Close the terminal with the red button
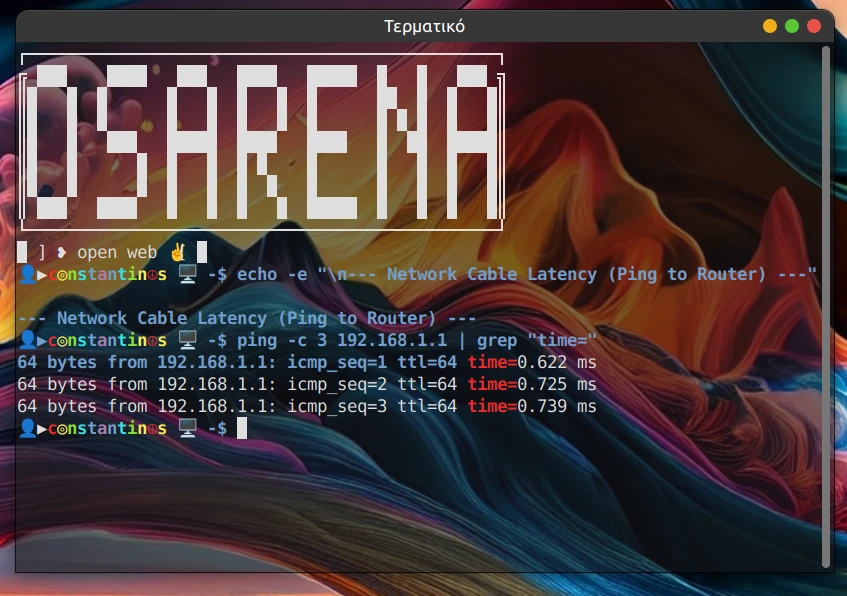Viewport: 847px width, 596px height. point(814,26)
